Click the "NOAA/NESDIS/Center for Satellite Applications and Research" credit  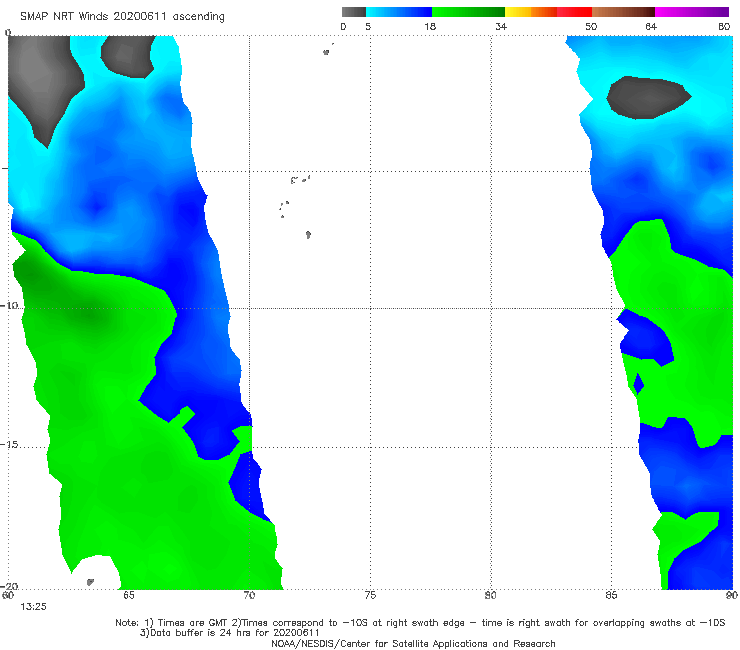[413, 644]
